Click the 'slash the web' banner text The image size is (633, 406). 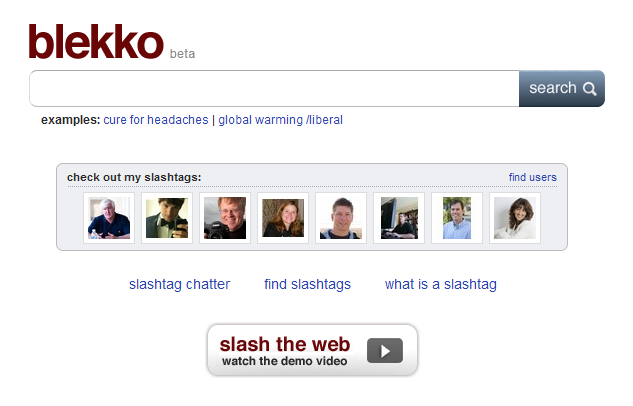point(285,344)
